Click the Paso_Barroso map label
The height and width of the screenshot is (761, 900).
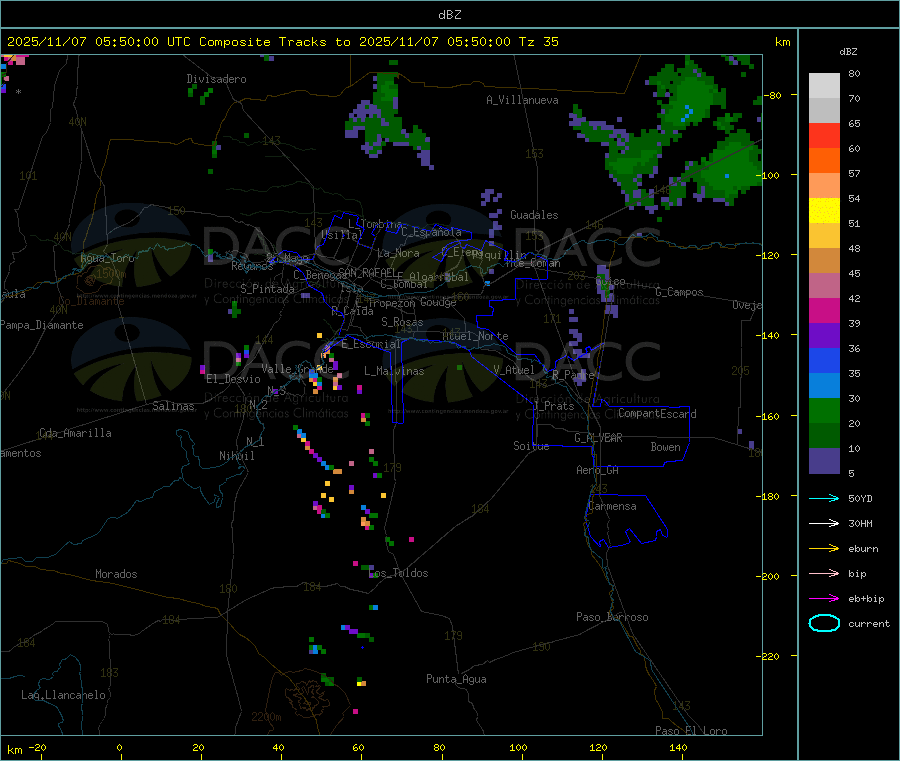612,617
